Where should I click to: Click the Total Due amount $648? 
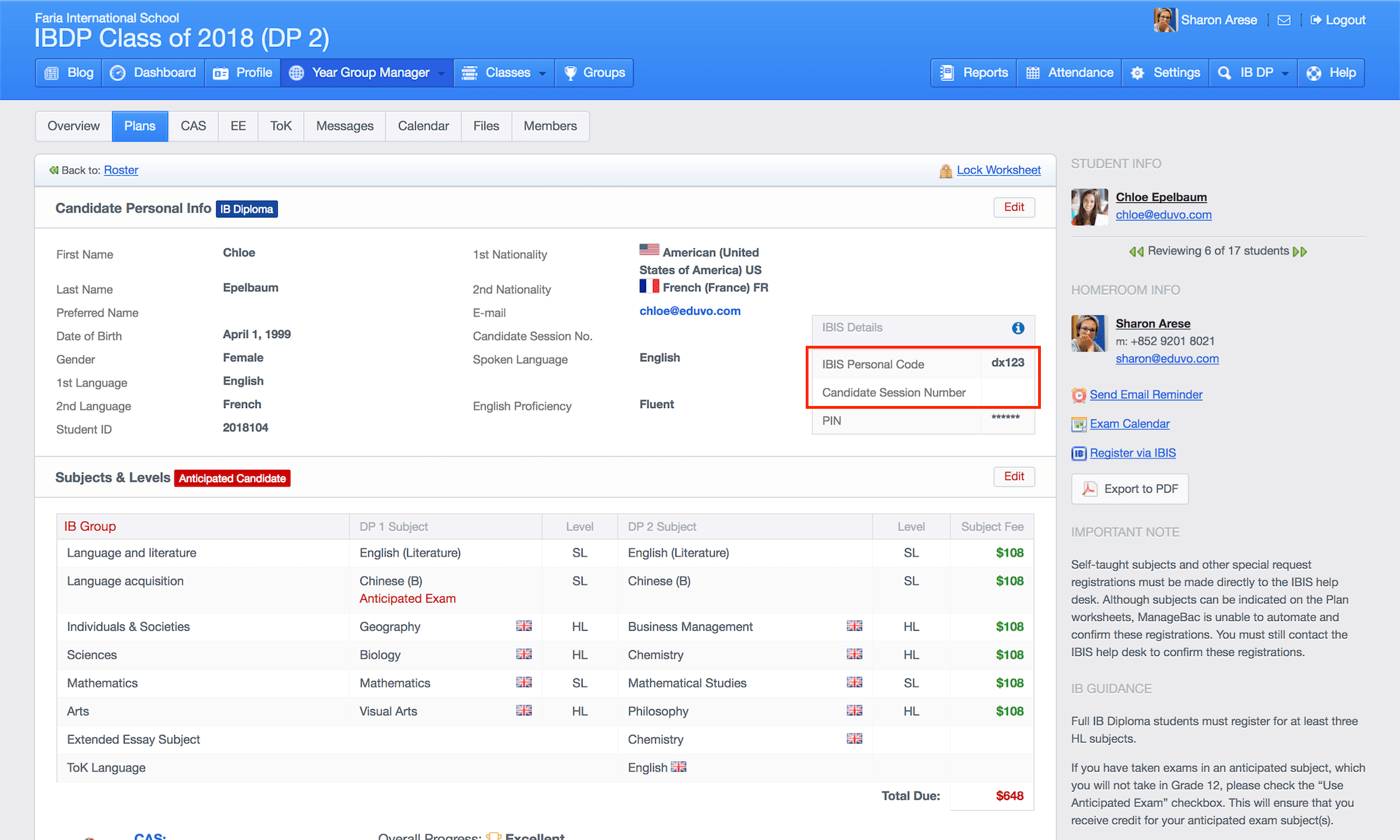pos(1009,796)
